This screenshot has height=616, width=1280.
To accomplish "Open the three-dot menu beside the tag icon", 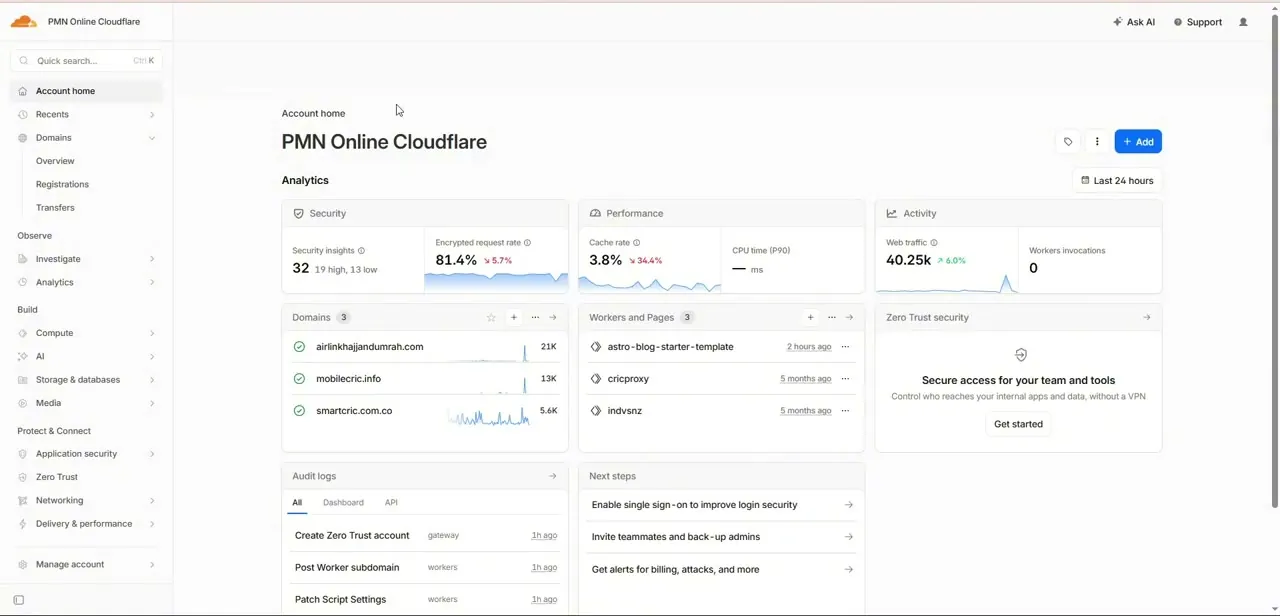I will tap(1097, 142).
